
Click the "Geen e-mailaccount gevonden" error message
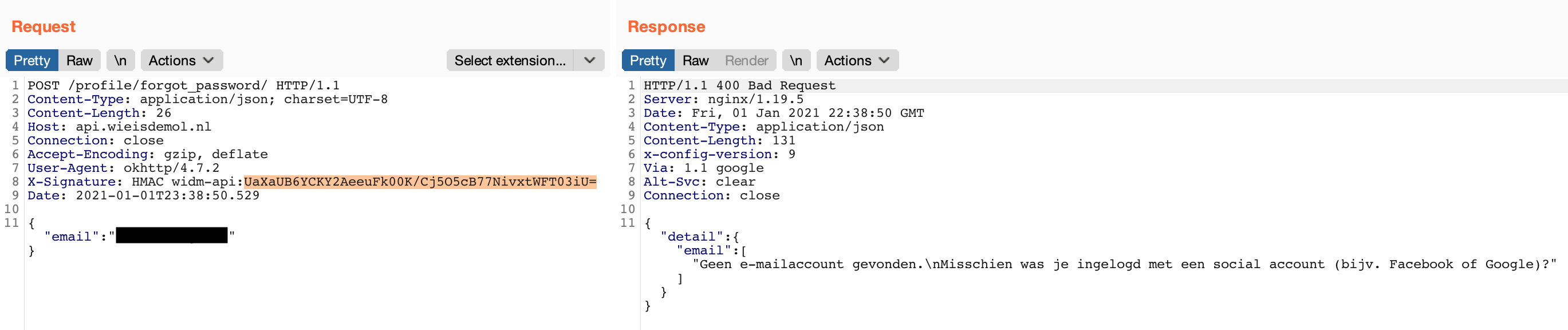click(1124, 264)
